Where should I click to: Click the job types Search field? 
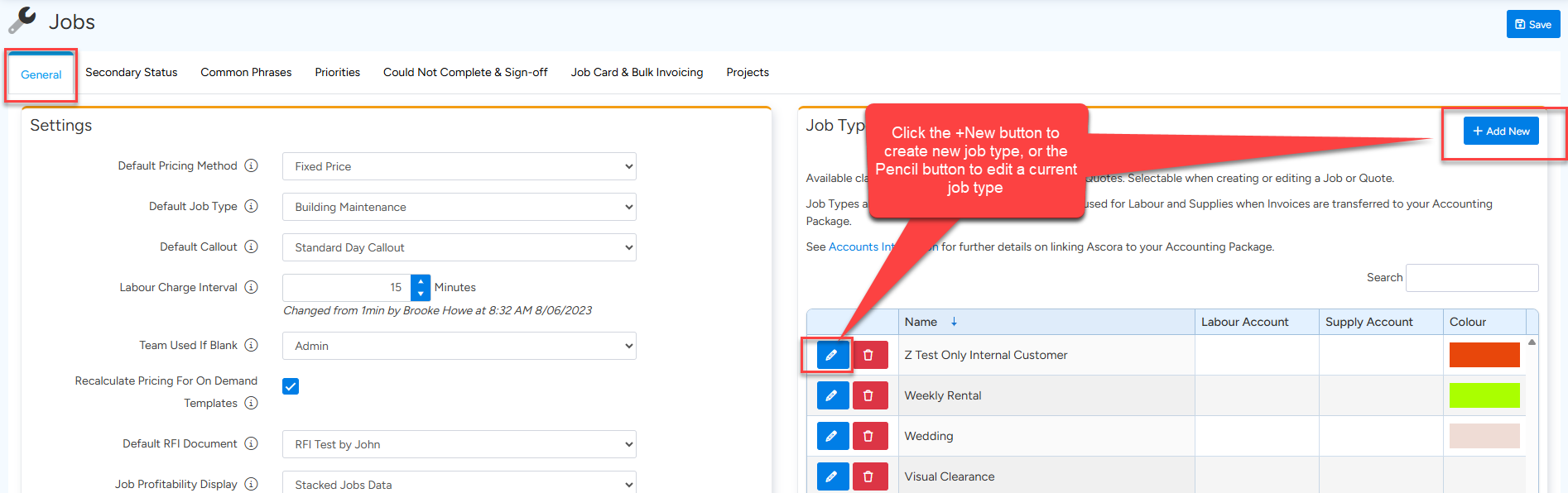[x=1471, y=278]
